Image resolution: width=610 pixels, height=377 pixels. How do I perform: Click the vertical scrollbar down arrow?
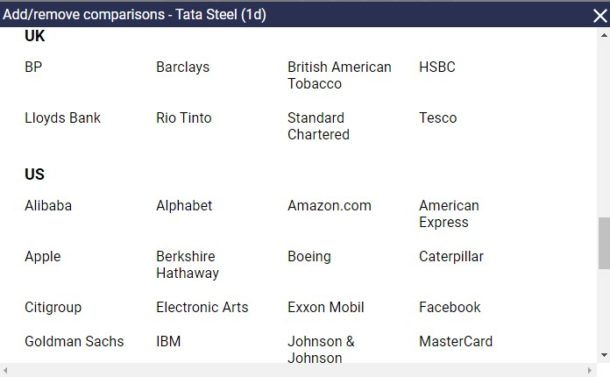604,355
